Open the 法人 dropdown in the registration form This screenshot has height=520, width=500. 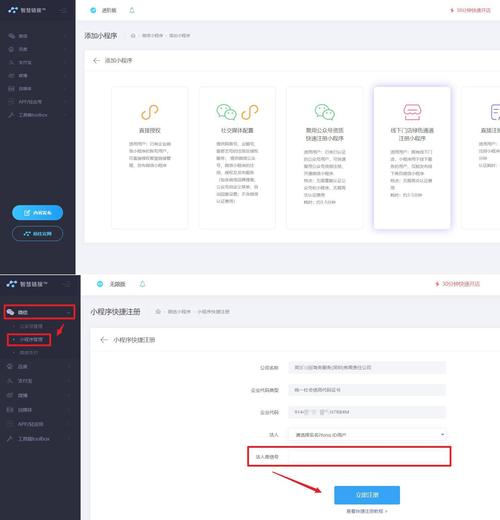click(367, 435)
